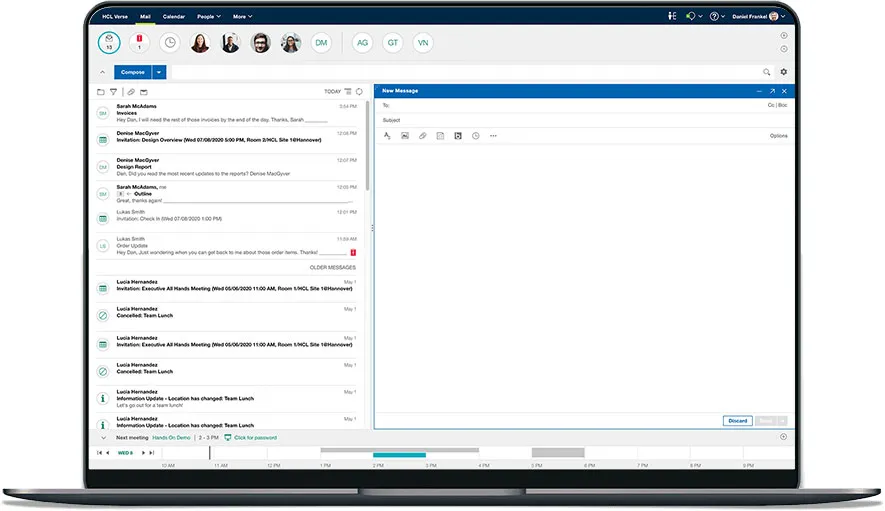This screenshot has height=511, width=885.
Task: Click the search magnifier icon
Action: 767,72
